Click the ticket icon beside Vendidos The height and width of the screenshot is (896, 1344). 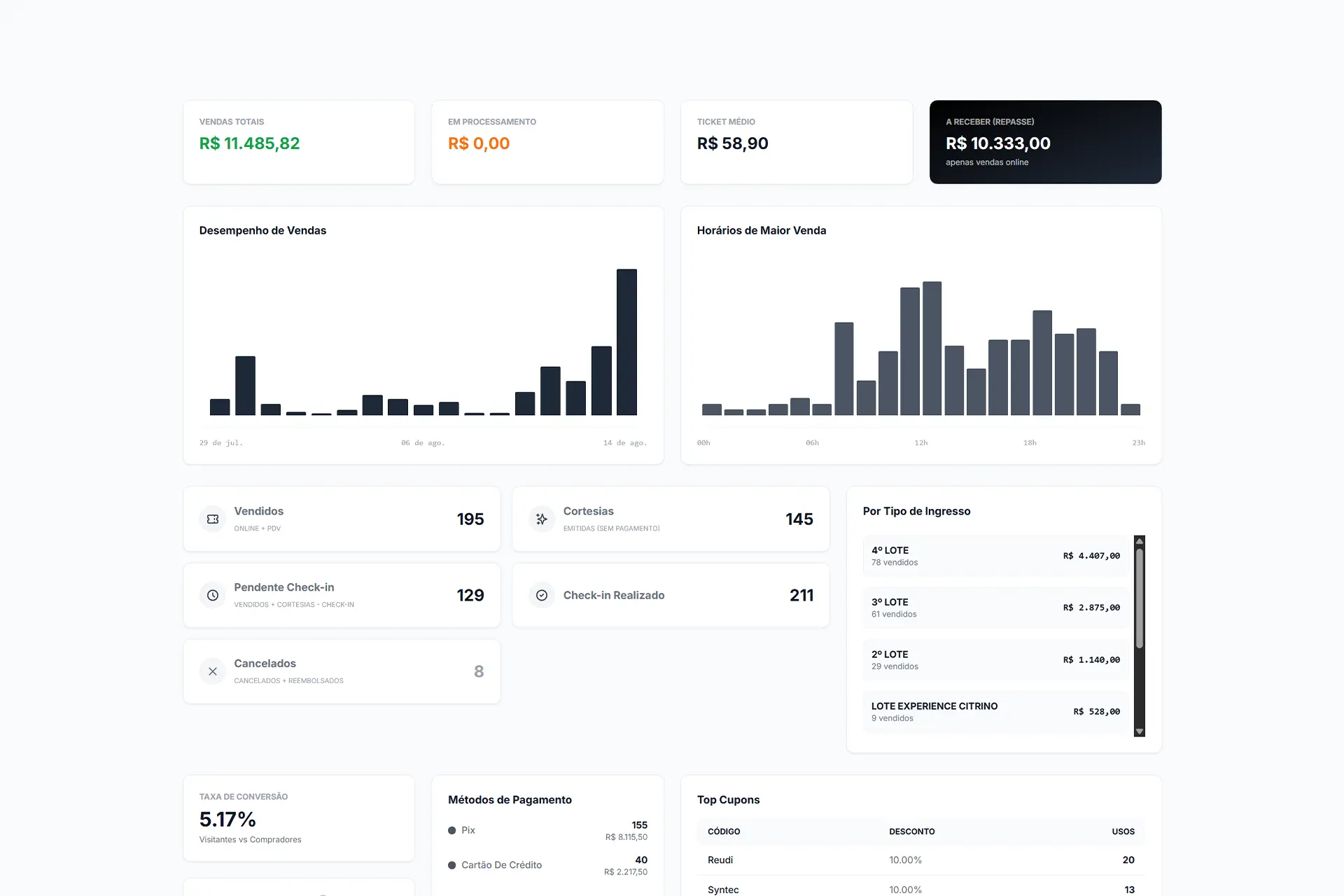pos(213,519)
